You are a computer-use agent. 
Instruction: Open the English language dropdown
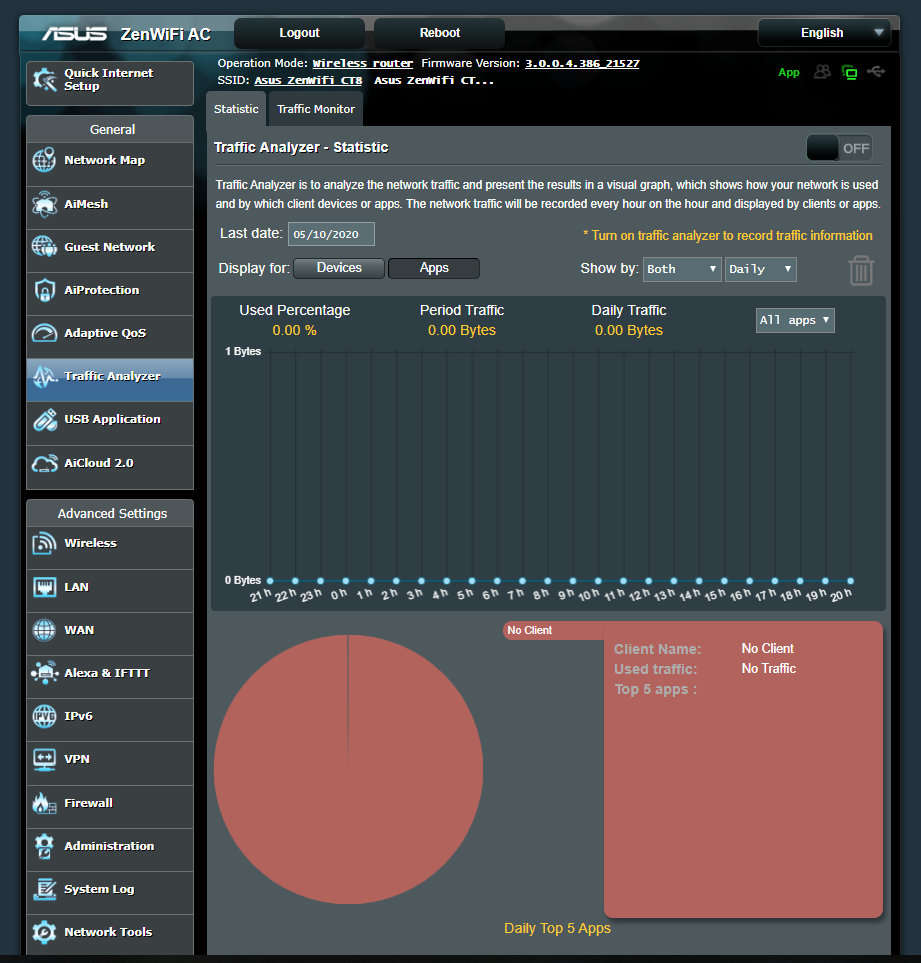click(824, 33)
